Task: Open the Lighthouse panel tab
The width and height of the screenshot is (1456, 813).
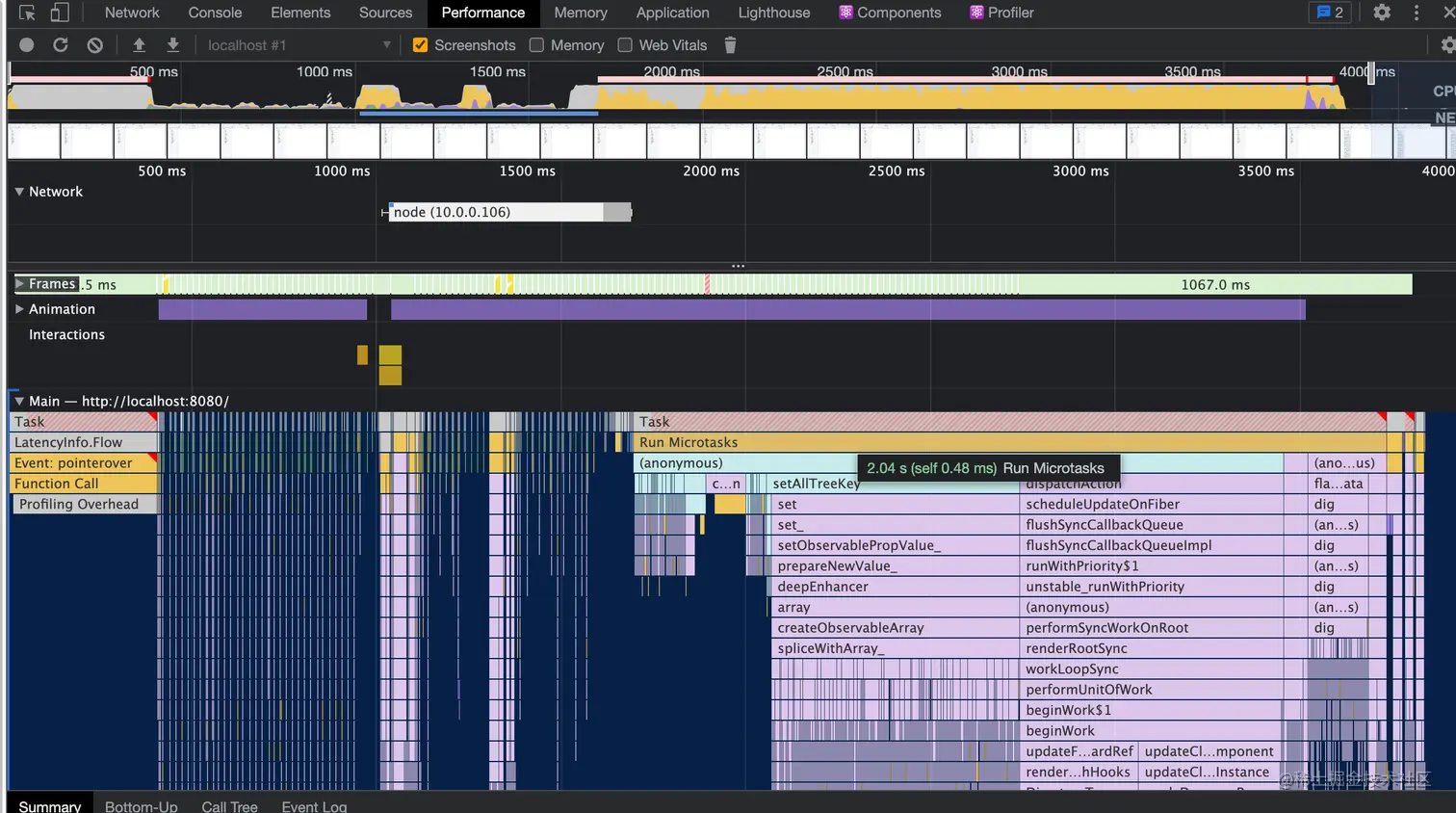Action: coord(774,13)
